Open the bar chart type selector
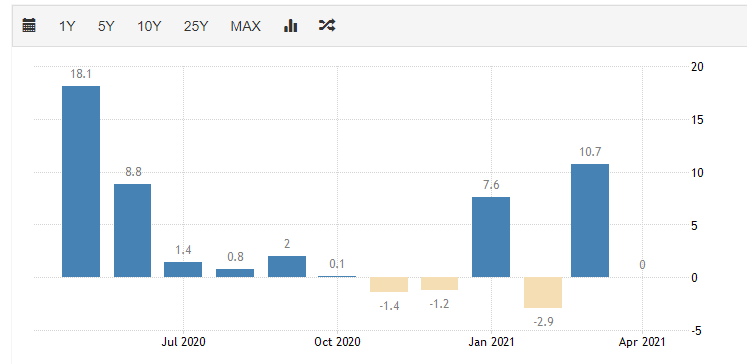747x364 pixels. coord(291,26)
